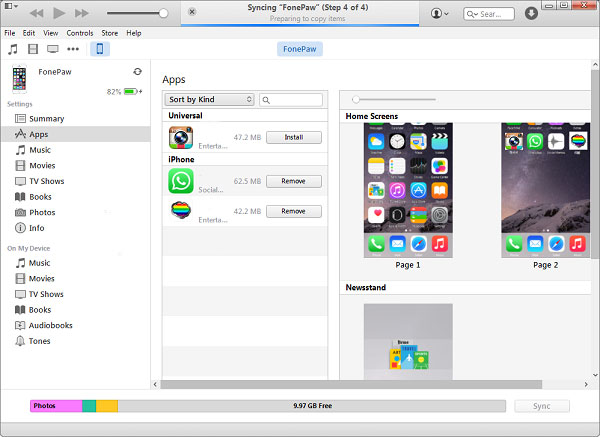Open the Store menu

point(109,33)
